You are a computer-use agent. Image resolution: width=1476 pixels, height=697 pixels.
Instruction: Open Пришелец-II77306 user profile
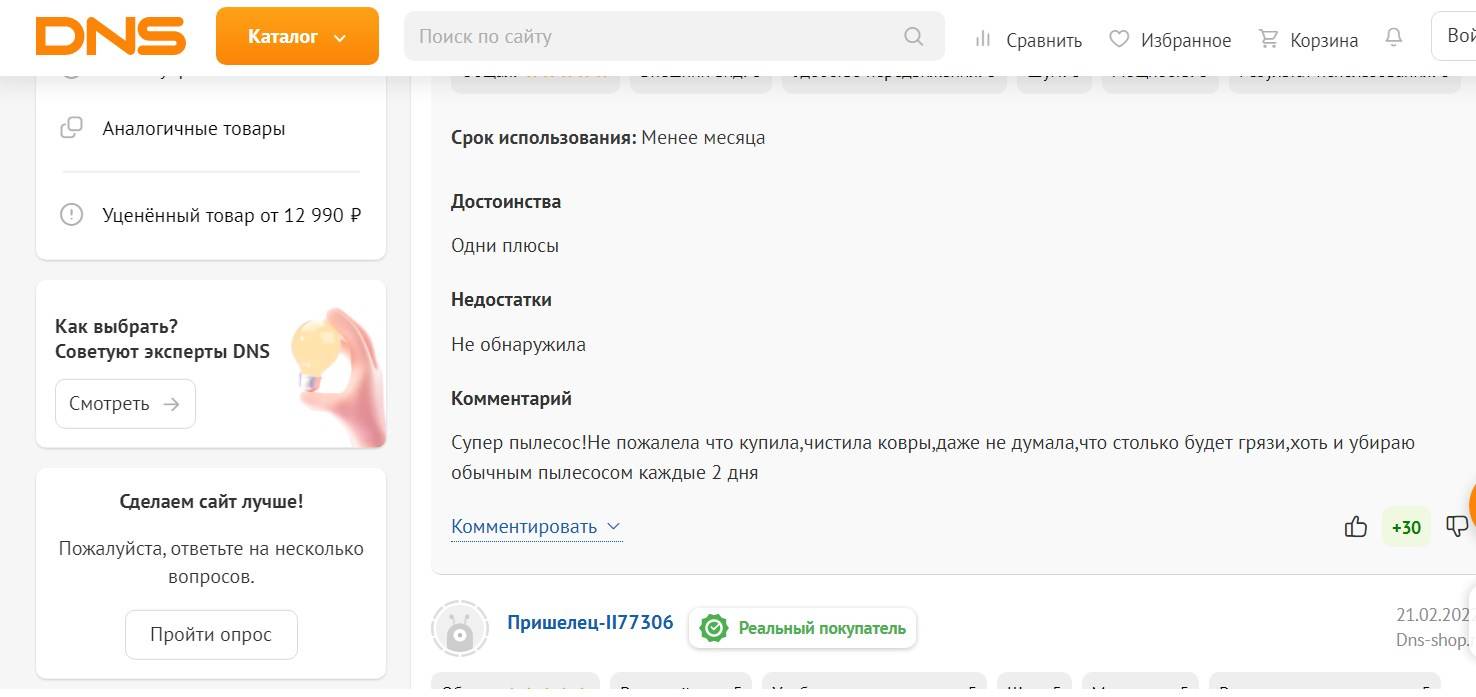click(590, 624)
